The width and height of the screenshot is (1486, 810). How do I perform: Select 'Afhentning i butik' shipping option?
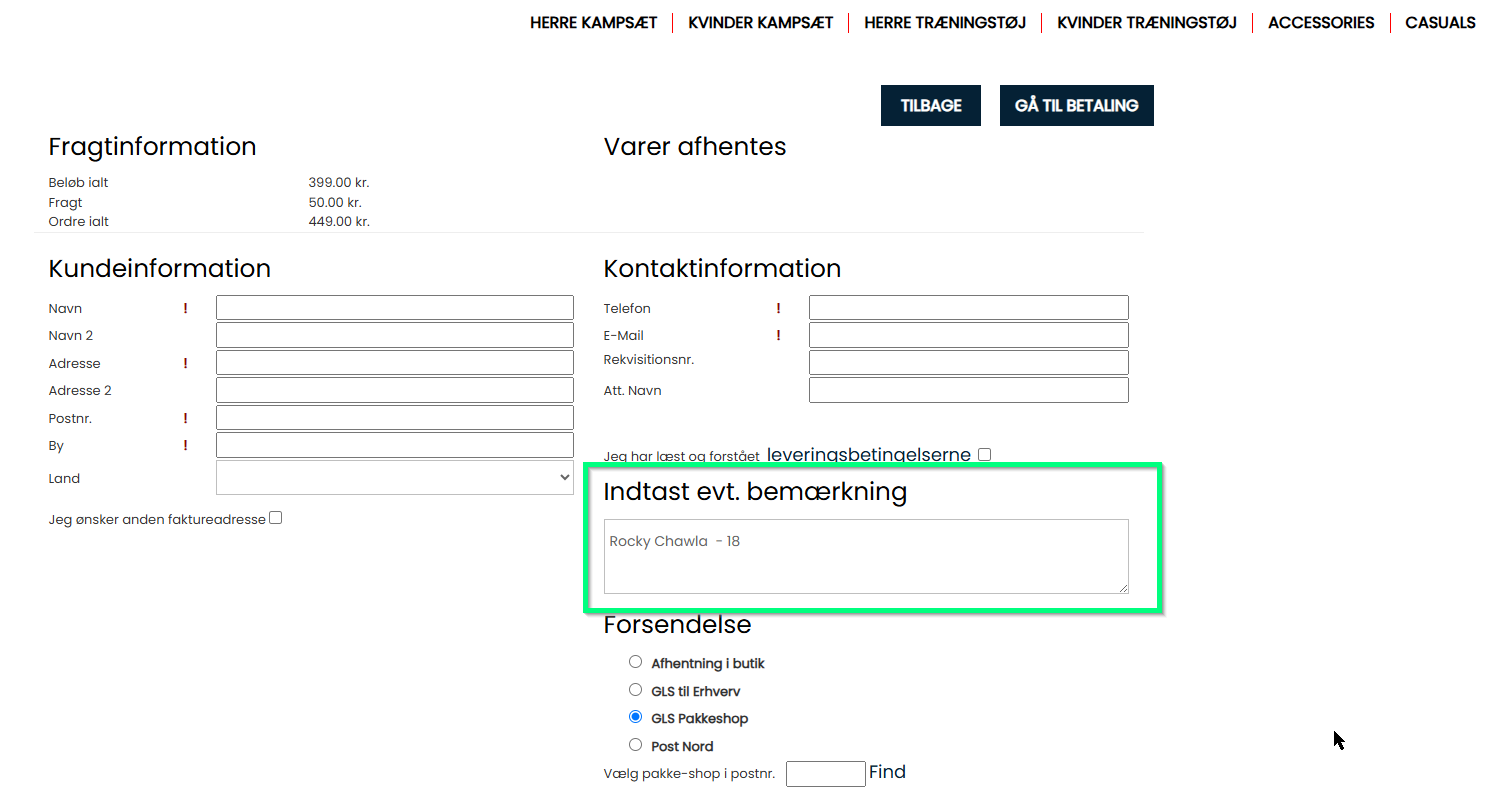pyautogui.click(x=635, y=662)
